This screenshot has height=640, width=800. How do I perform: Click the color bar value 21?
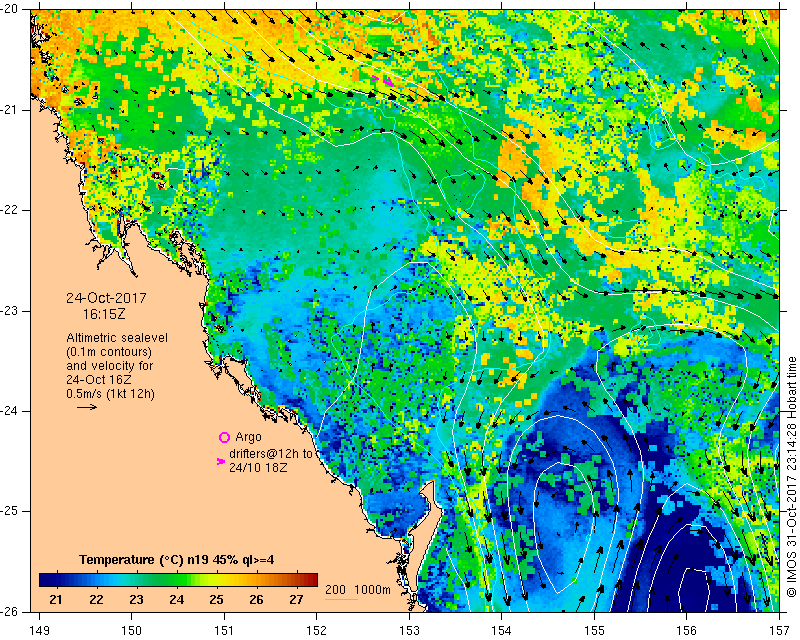pyautogui.click(x=56, y=600)
